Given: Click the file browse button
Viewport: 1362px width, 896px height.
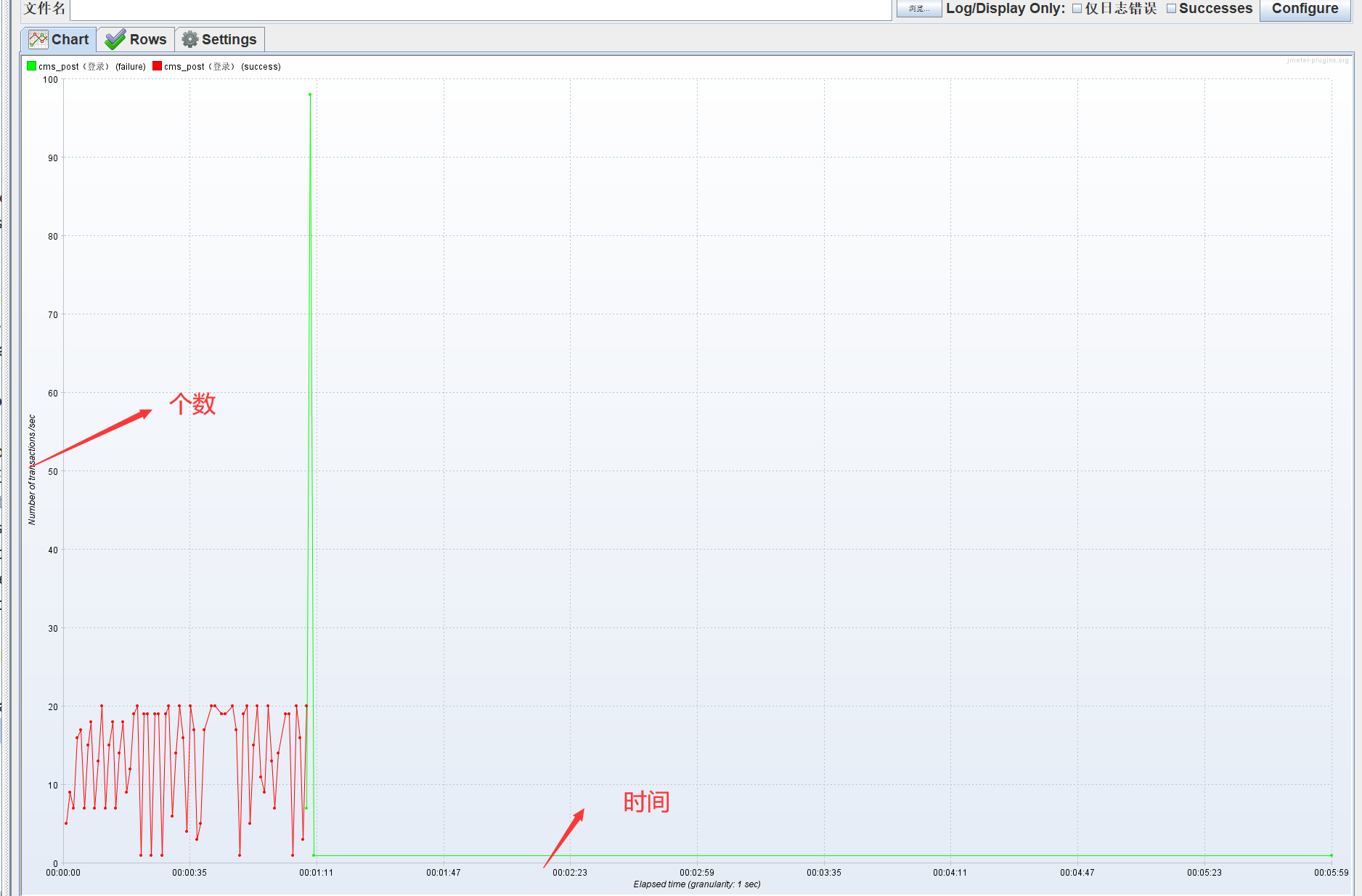Looking at the screenshot, I should [x=918, y=9].
